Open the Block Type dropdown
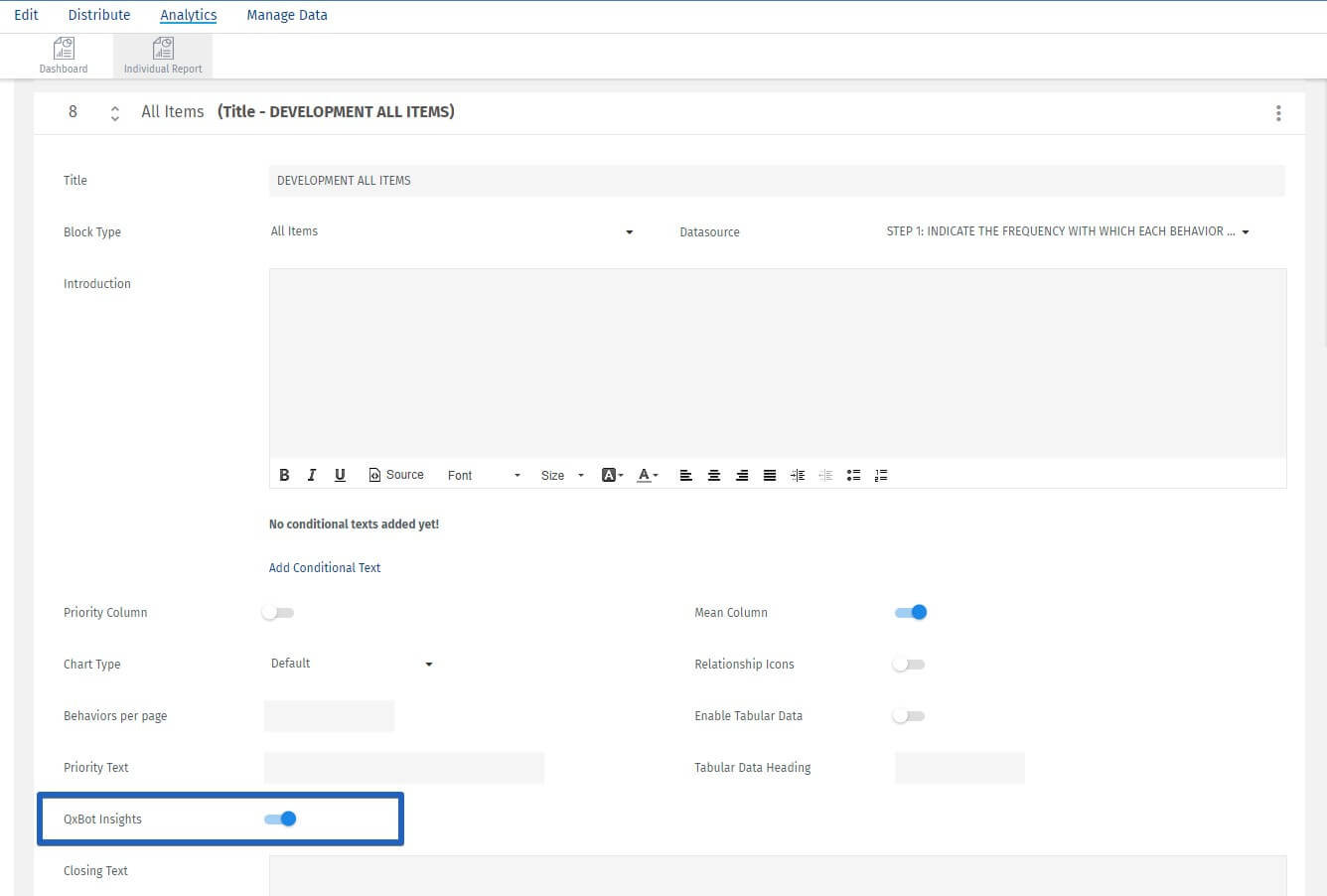Image resolution: width=1327 pixels, height=896 pixels. tap(628, 231)
